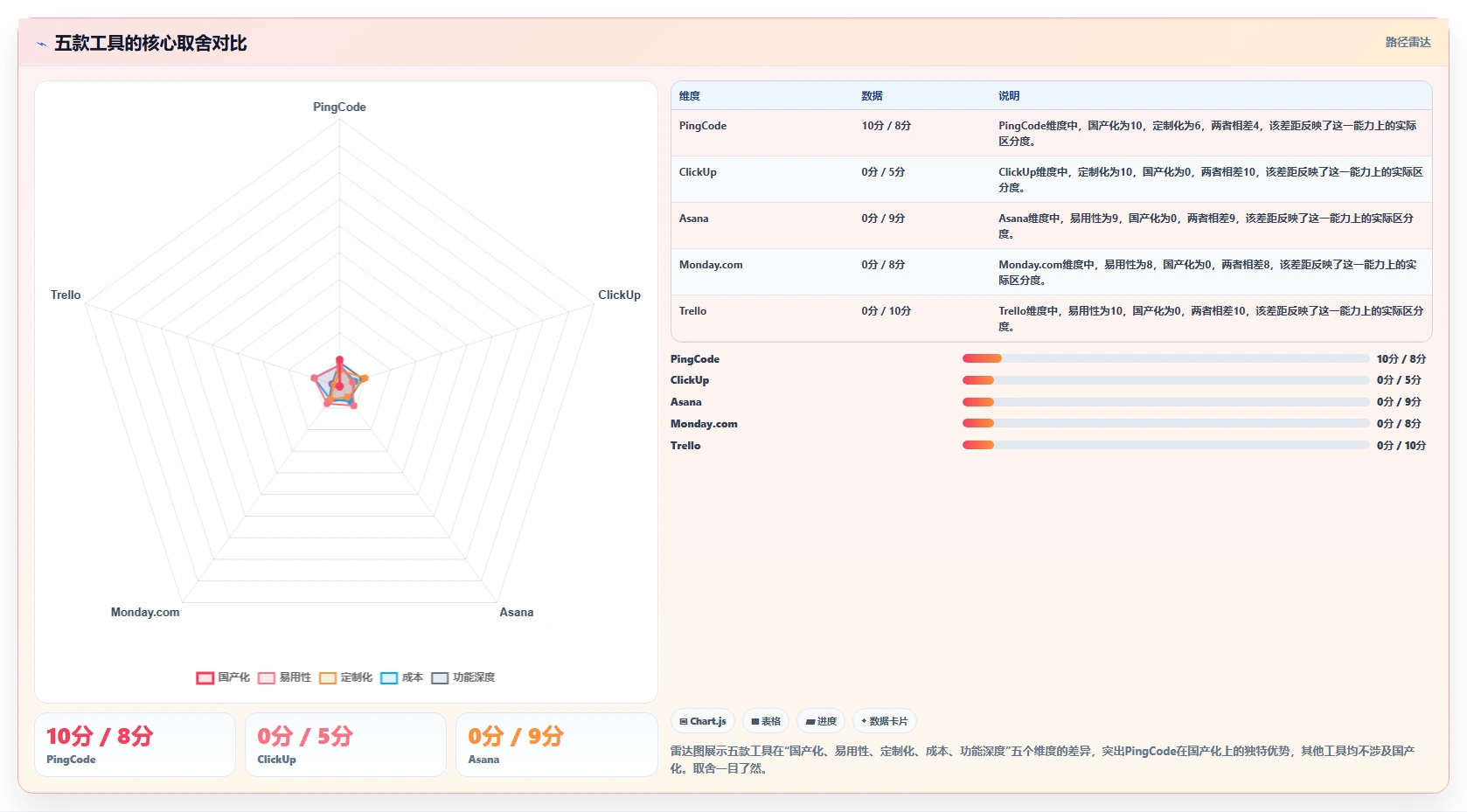This screenshot has height=812, width=1467.
Task: Click the icon beside the 五款工具的核心取舍对比 title
Action: (41, 44)
